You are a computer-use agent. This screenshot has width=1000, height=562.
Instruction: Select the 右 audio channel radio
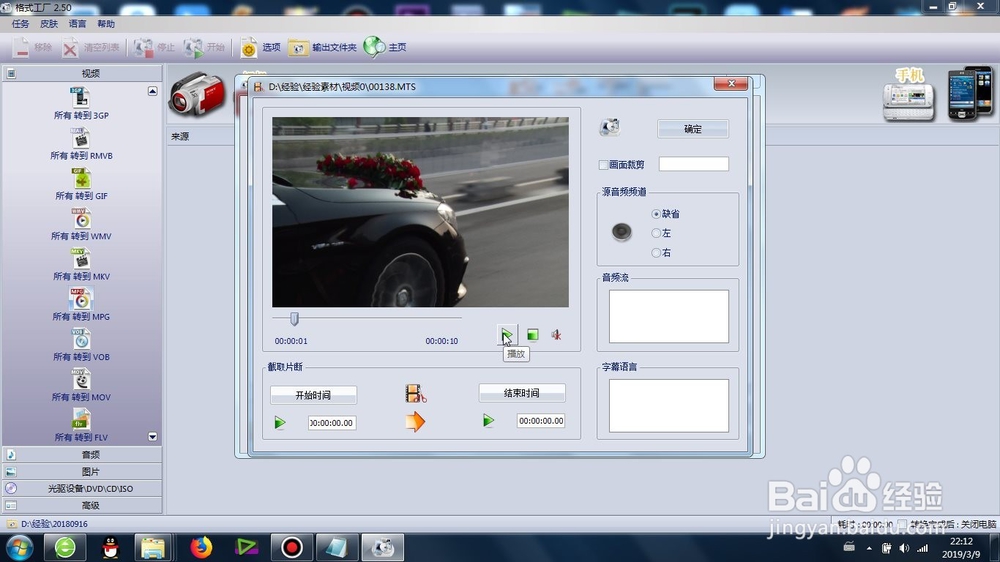click(656, 253)
